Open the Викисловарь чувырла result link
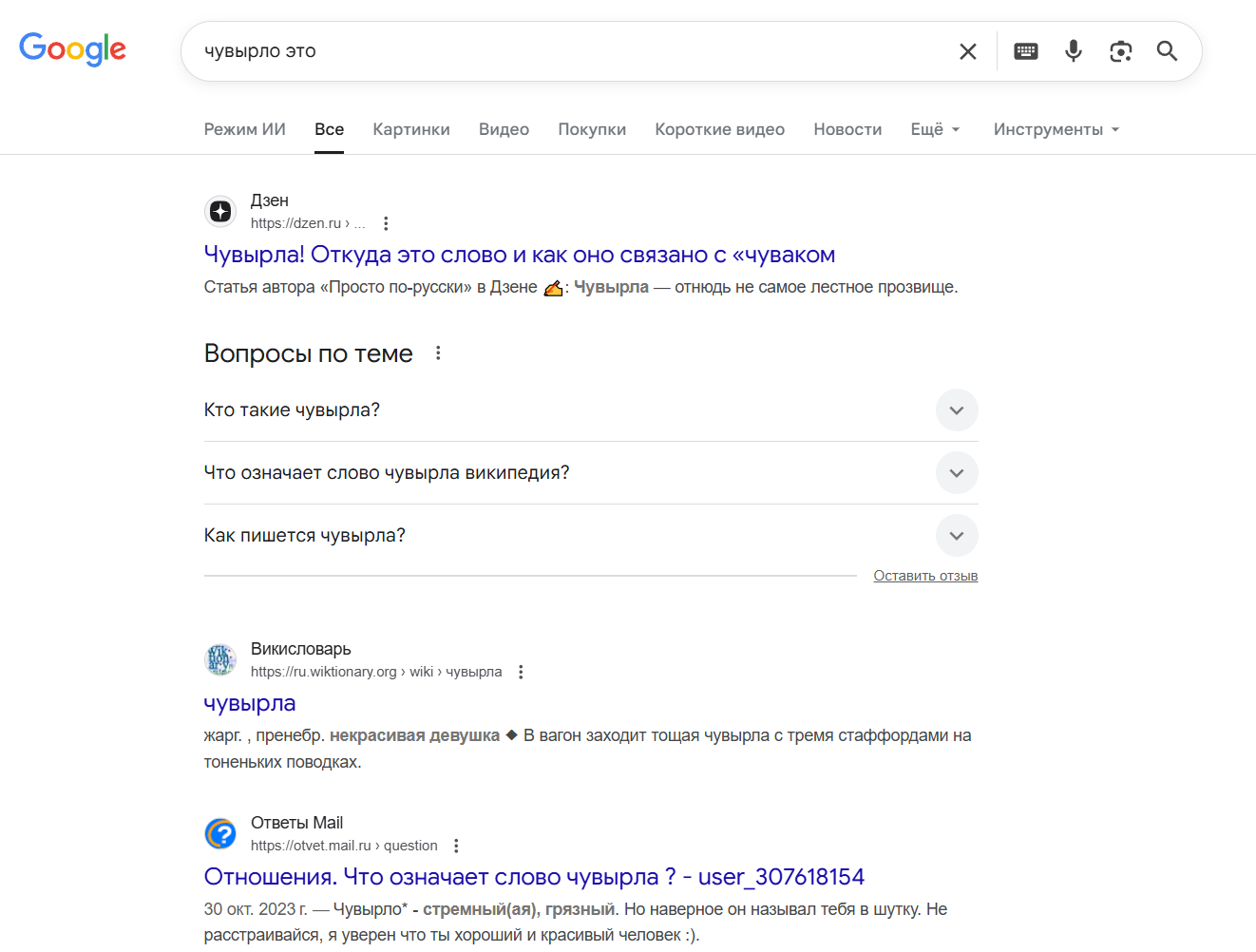The image size is (1256, 952). pyautogui.click(x=250, y=703)
